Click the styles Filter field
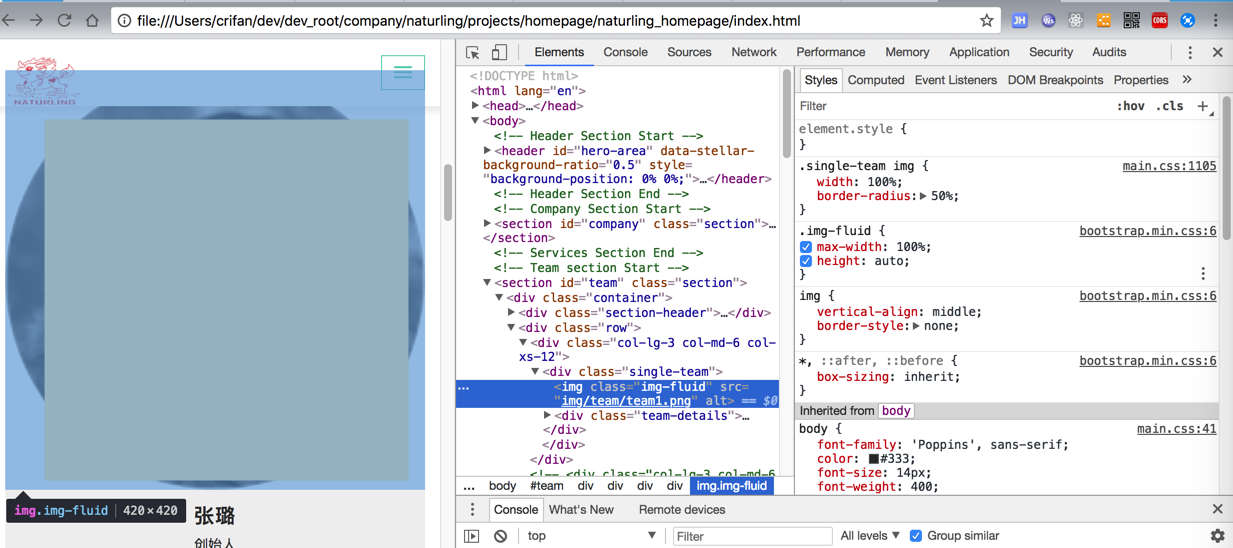 point(950,106)
